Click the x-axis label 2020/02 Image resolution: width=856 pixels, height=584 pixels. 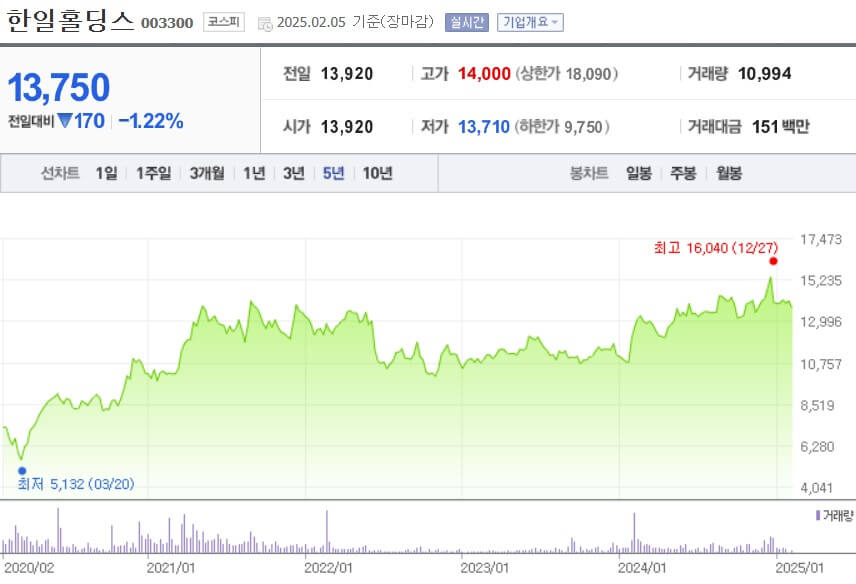29,568
